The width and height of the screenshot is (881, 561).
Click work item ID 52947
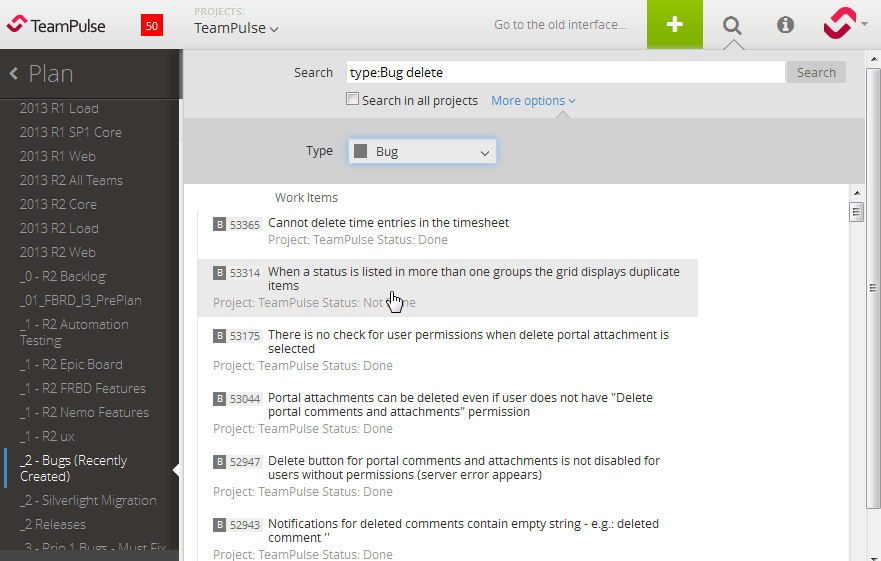click(245, 462)
